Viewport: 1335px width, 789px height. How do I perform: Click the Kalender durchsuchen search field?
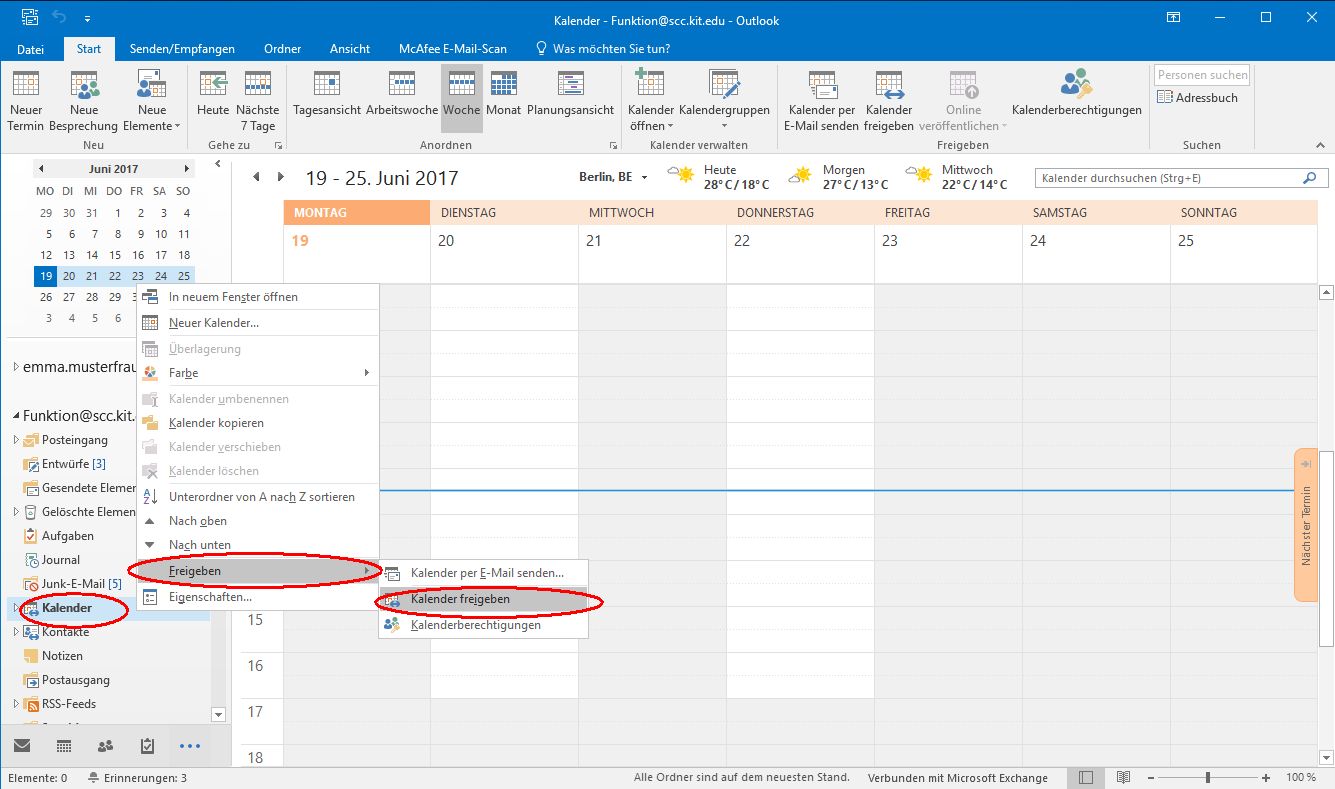1170,178
